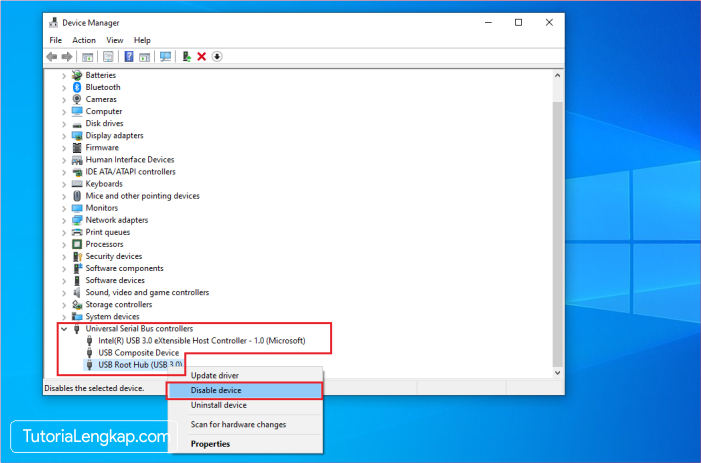This screenshot has width=701, height=463.
Task: Click Scan for hardware changes toolbar icon
Action: tap(165, 57)
